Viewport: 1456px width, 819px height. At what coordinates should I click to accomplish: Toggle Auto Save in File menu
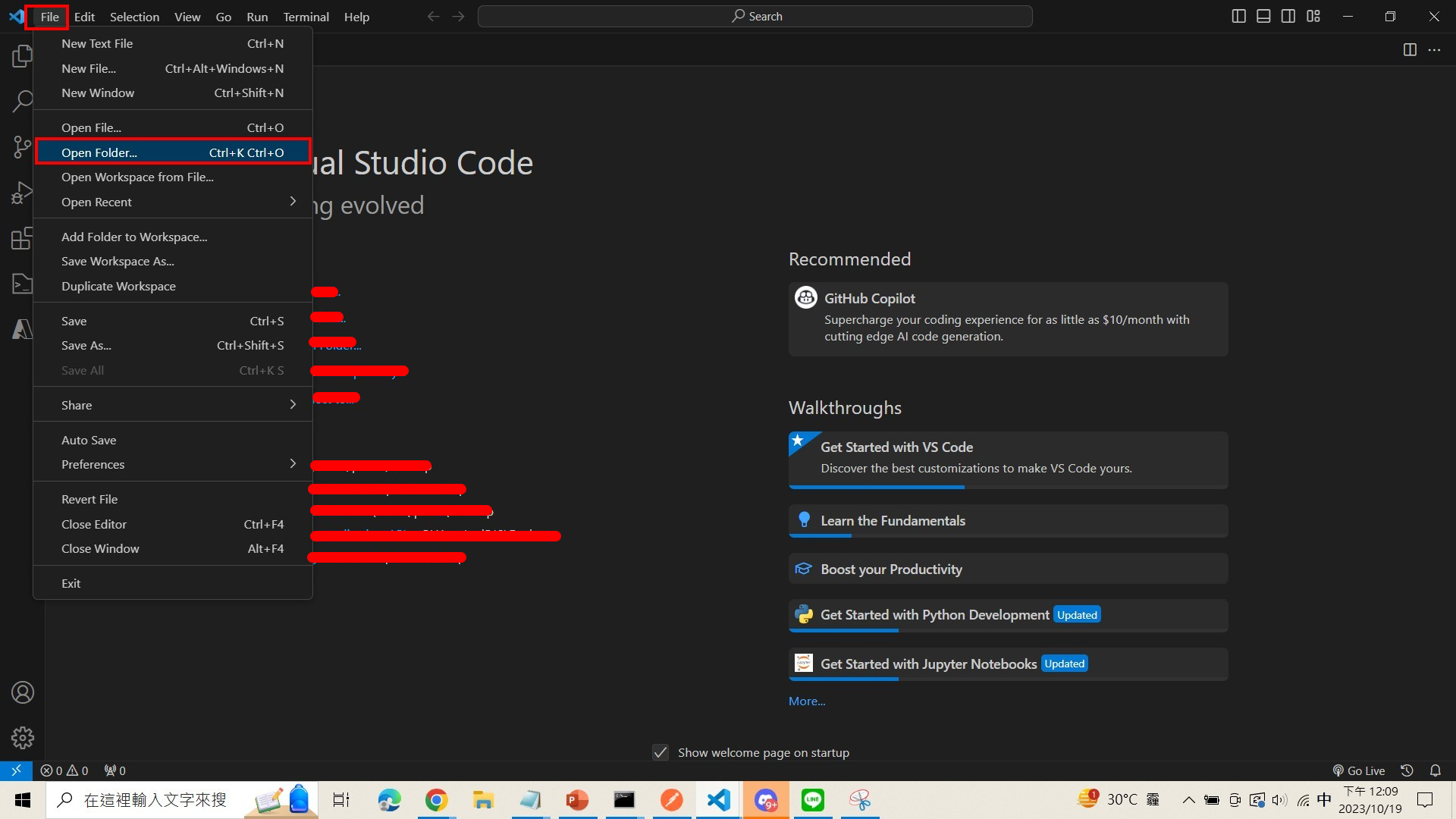point(173,440)
